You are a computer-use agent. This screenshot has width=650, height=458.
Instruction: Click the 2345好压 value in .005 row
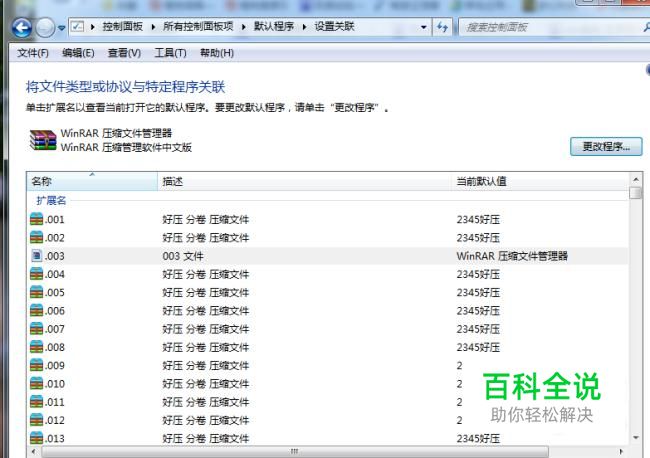(x=478, y=293)
